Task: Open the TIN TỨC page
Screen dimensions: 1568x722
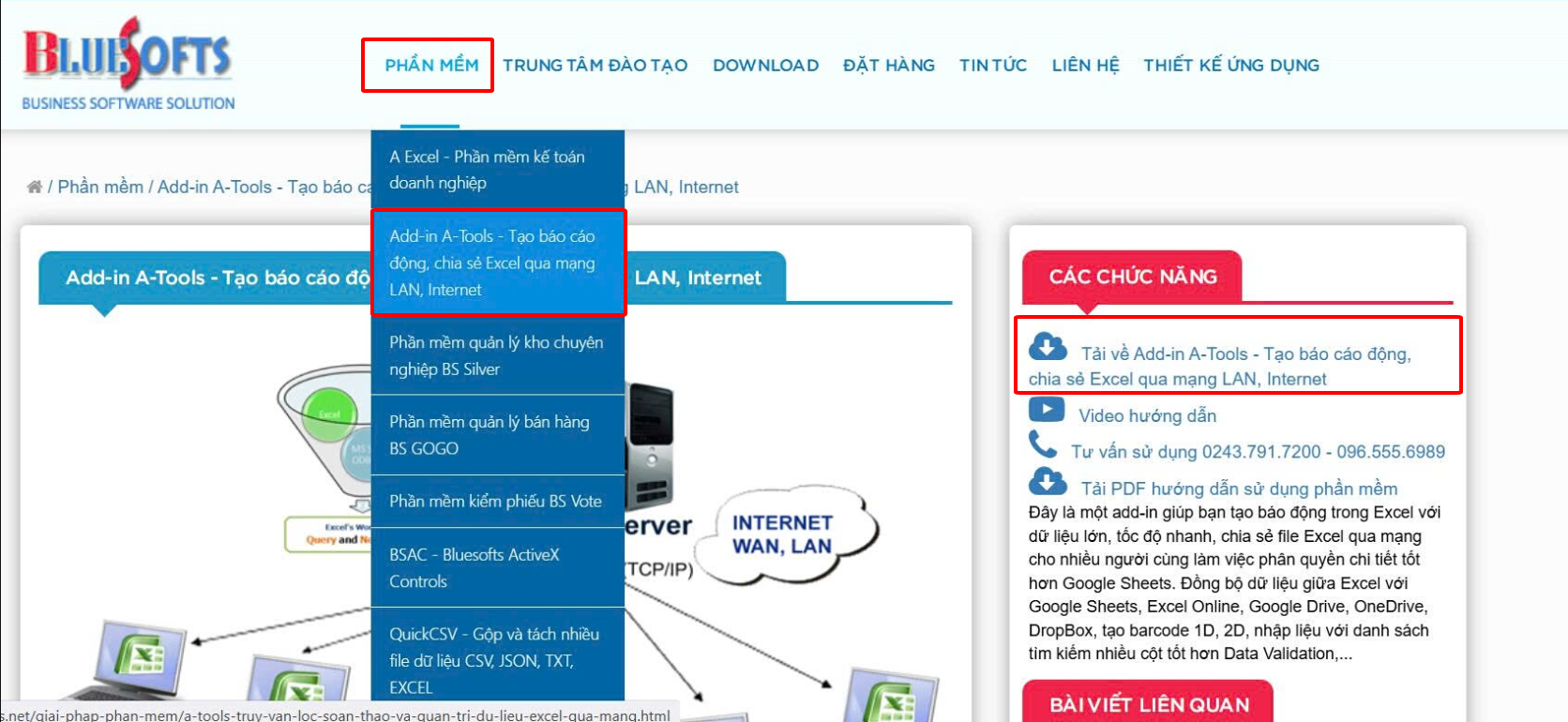Action: [x=992, y=65]
